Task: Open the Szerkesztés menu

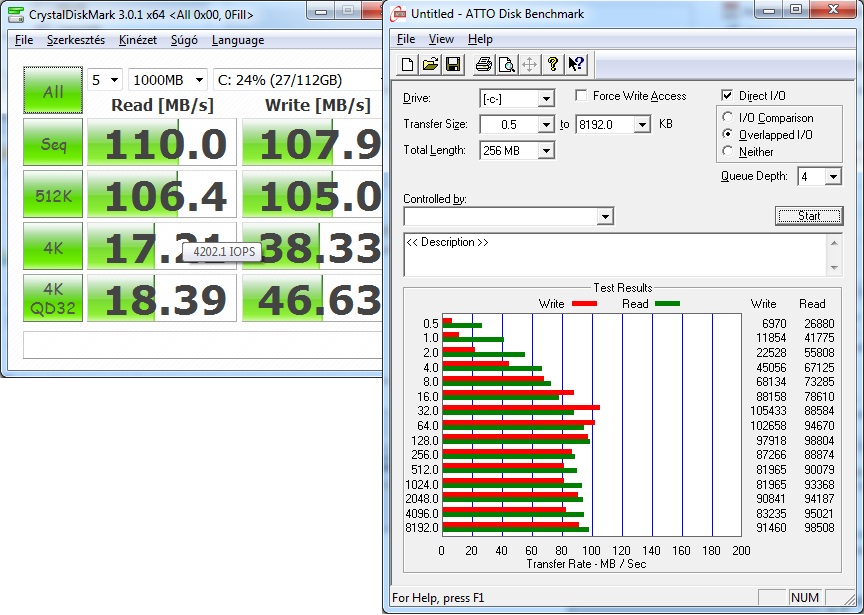Action: (75, 40)
